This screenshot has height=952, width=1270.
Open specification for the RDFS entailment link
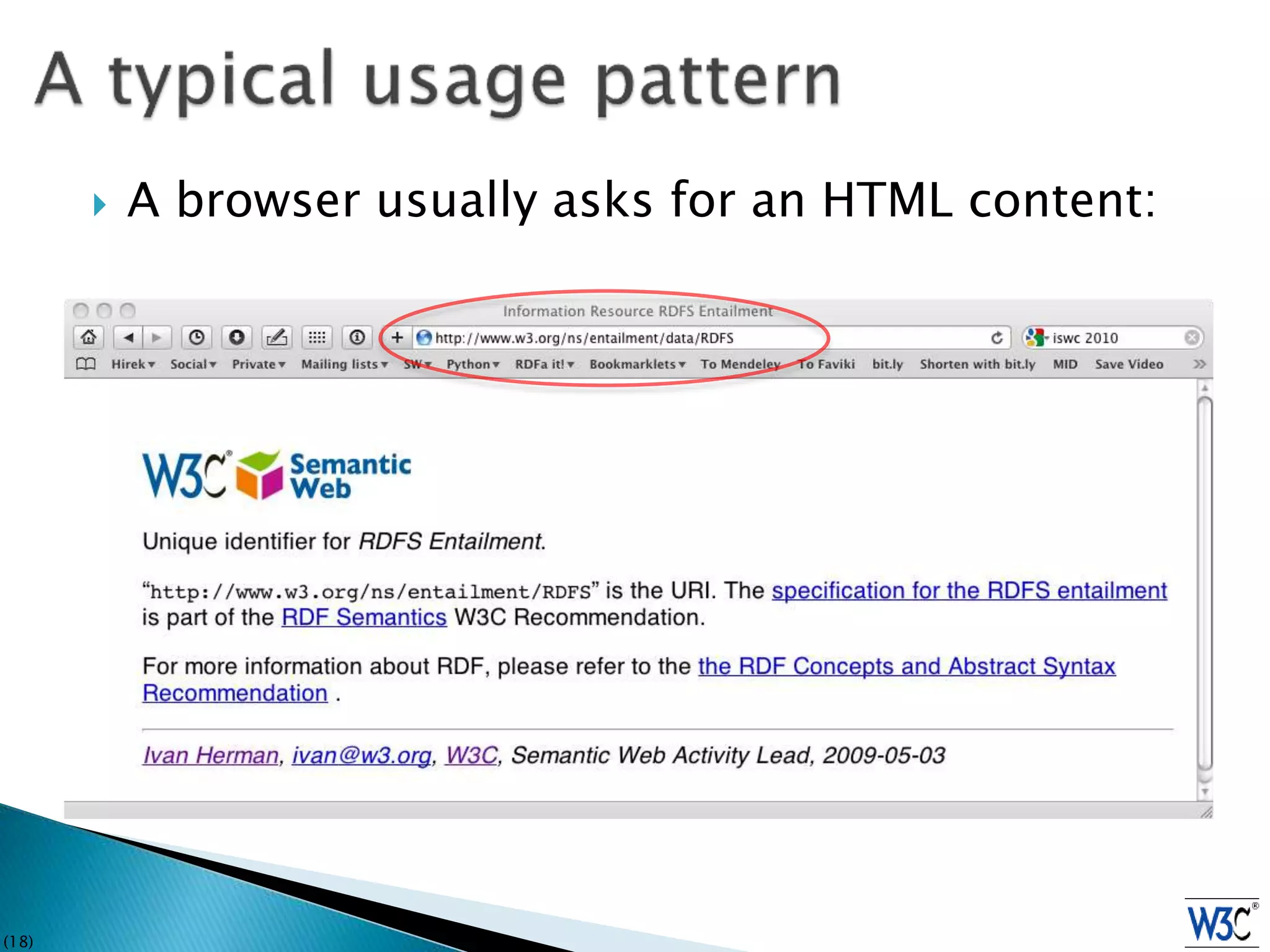click(x=969, y=591)
